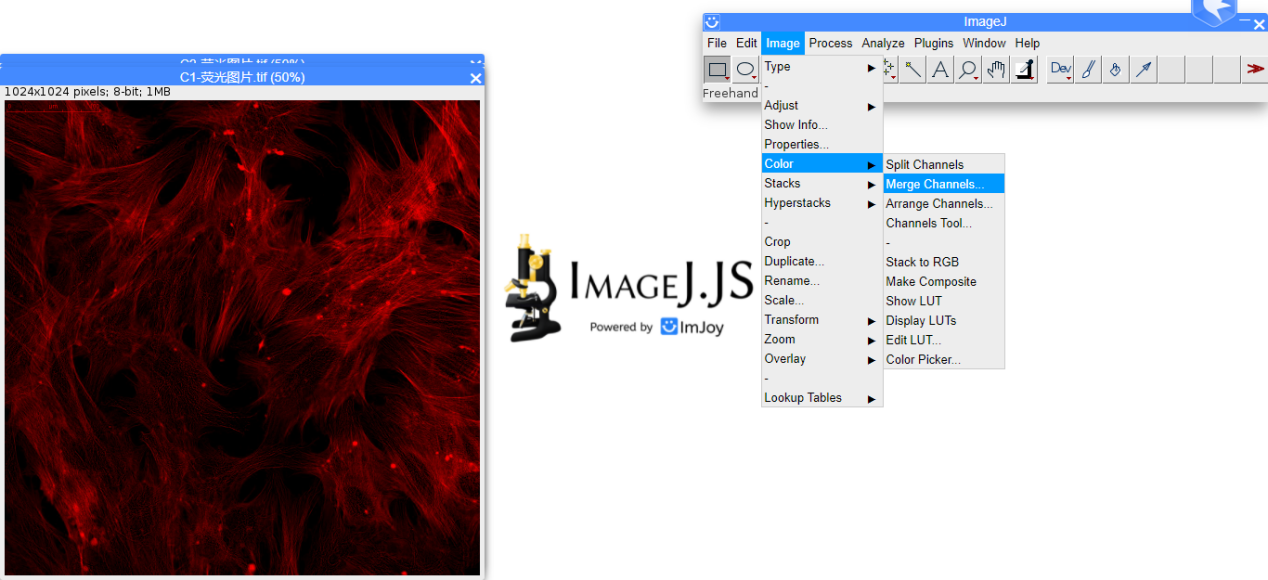Expand the Lookup Tables submenu
Screen dimensions: 1268x580
click(x=803, y=397)
